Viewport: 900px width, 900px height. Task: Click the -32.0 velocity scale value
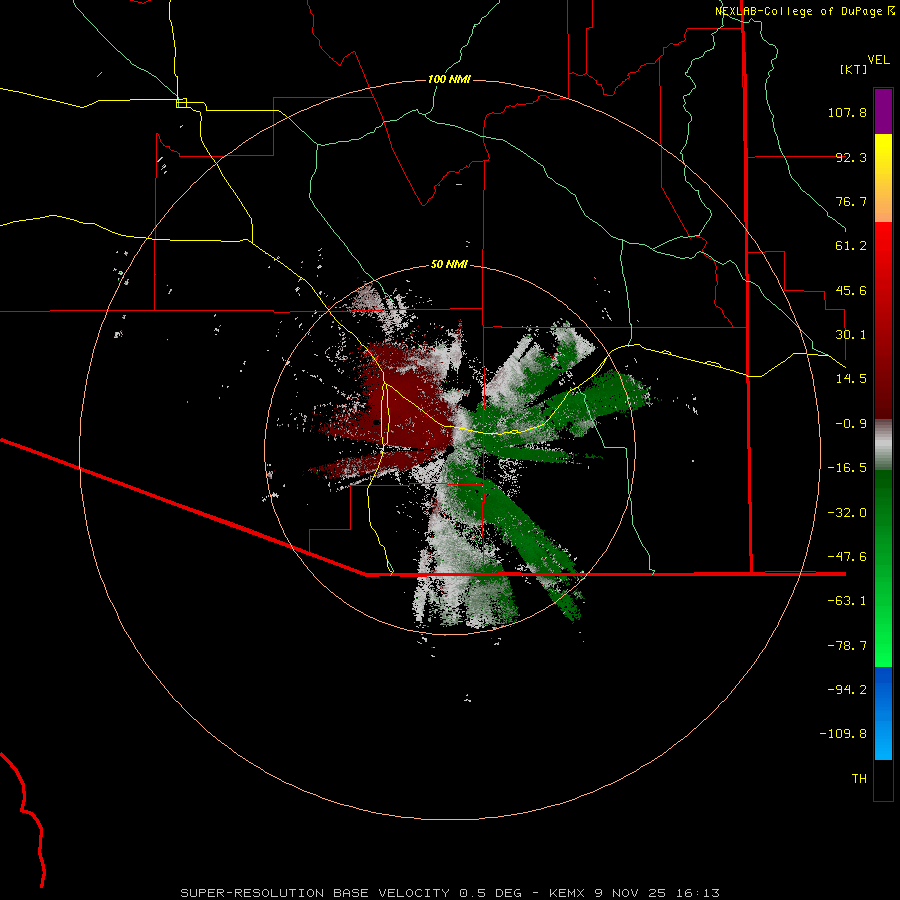click(847, 513)
